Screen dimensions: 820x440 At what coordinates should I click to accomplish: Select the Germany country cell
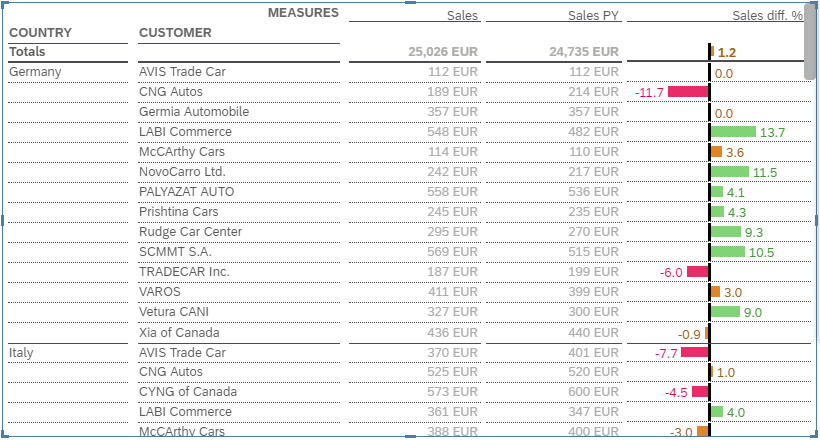click(35, 72)
